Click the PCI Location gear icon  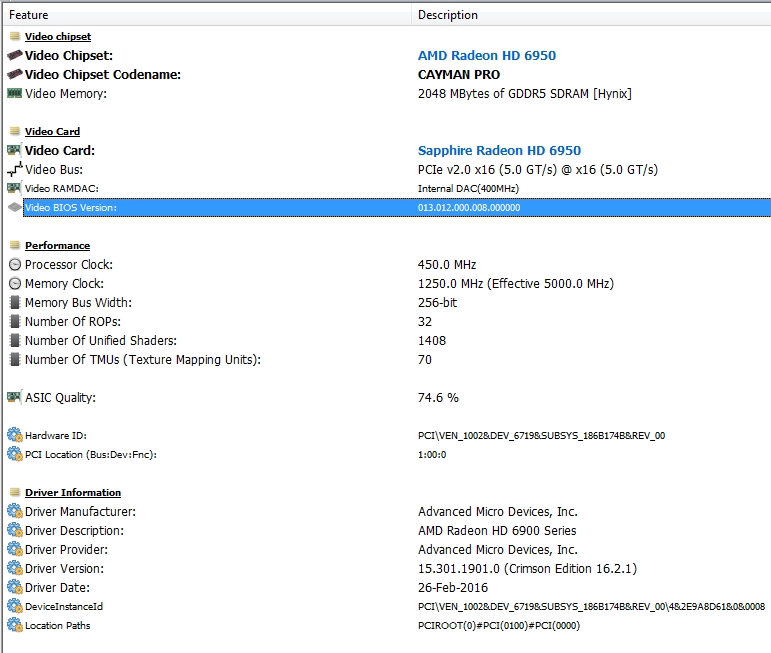tap(15, 454)
